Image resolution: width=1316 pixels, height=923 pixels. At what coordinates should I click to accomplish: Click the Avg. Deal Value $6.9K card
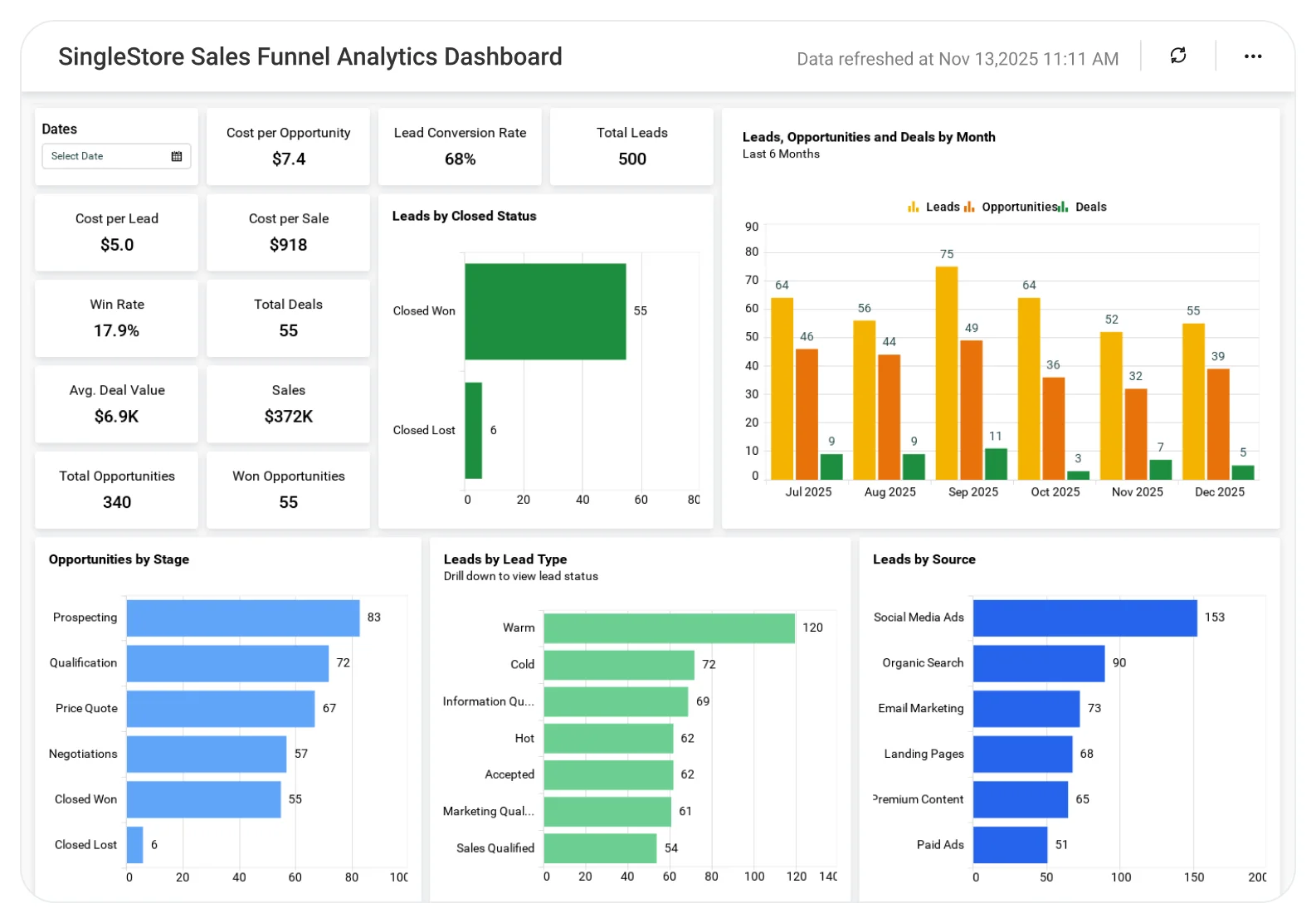116,404
